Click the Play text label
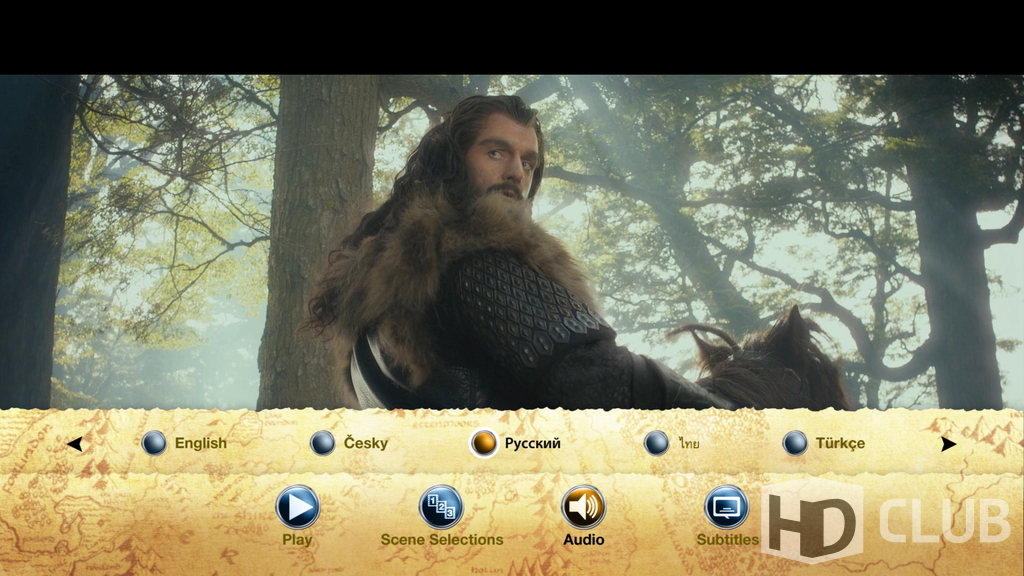The width and height of the screenshot is (1024, 576). (297, 540)
